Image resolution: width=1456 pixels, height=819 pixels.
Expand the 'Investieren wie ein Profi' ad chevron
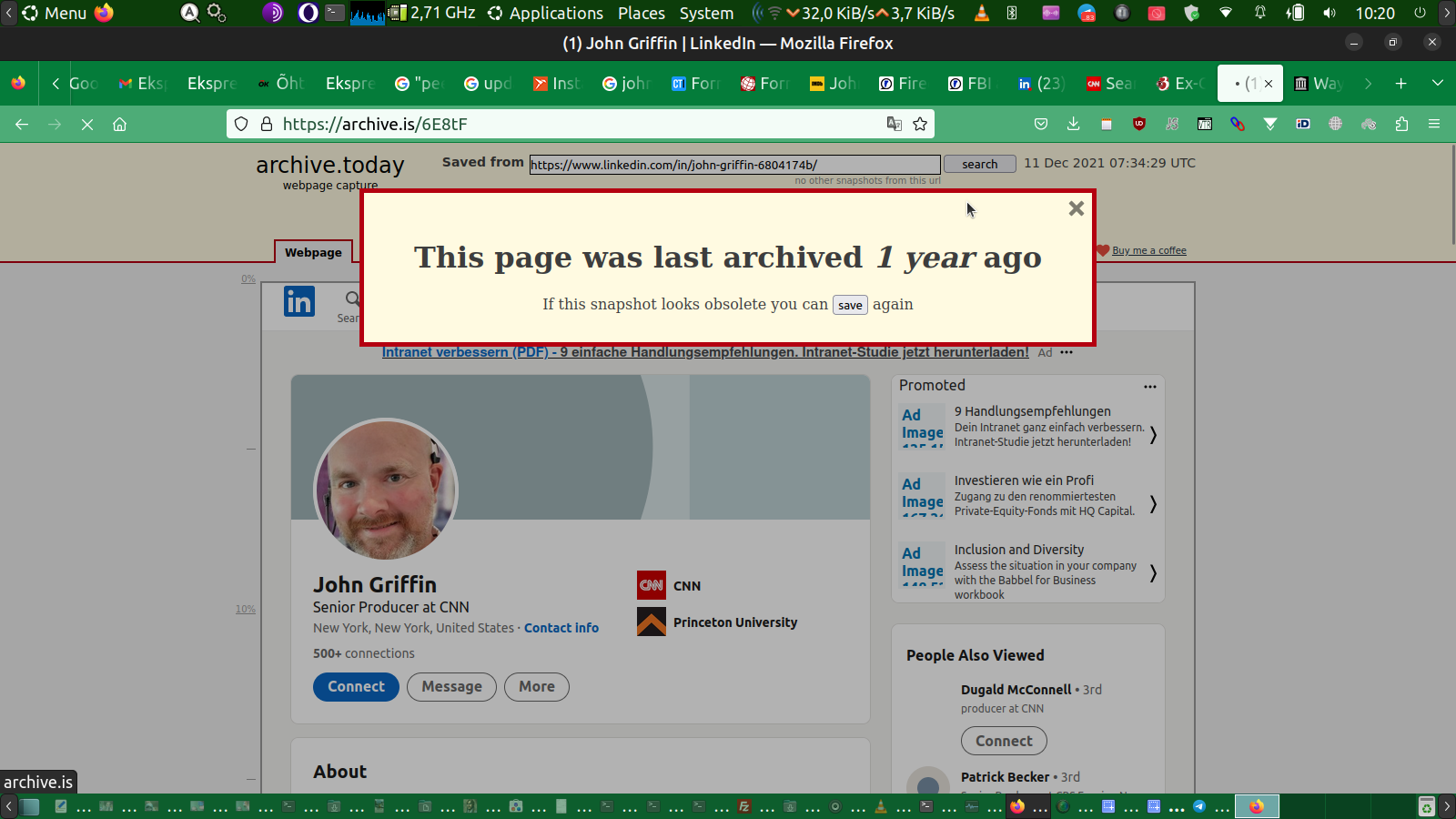pos(1153,504)
